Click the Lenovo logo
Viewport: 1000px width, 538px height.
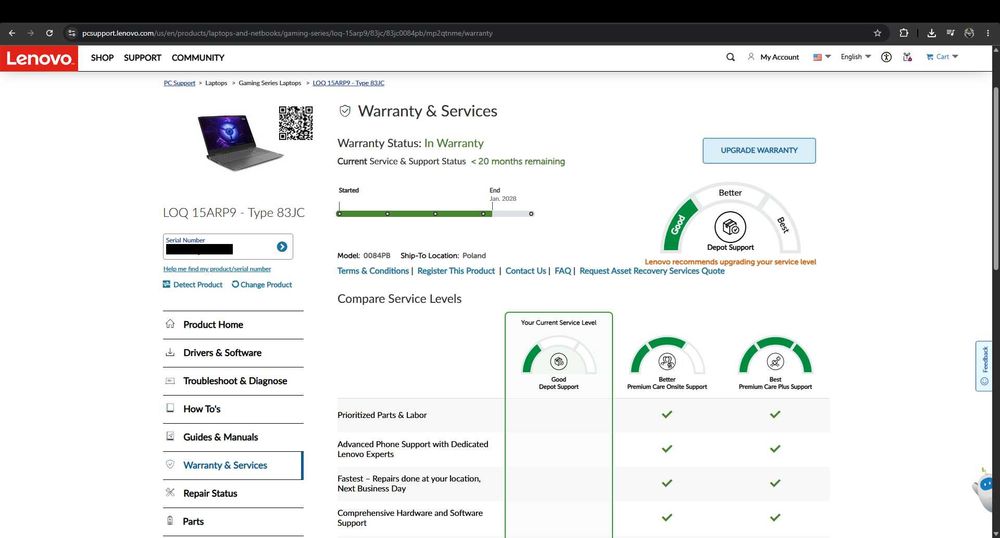39,58
